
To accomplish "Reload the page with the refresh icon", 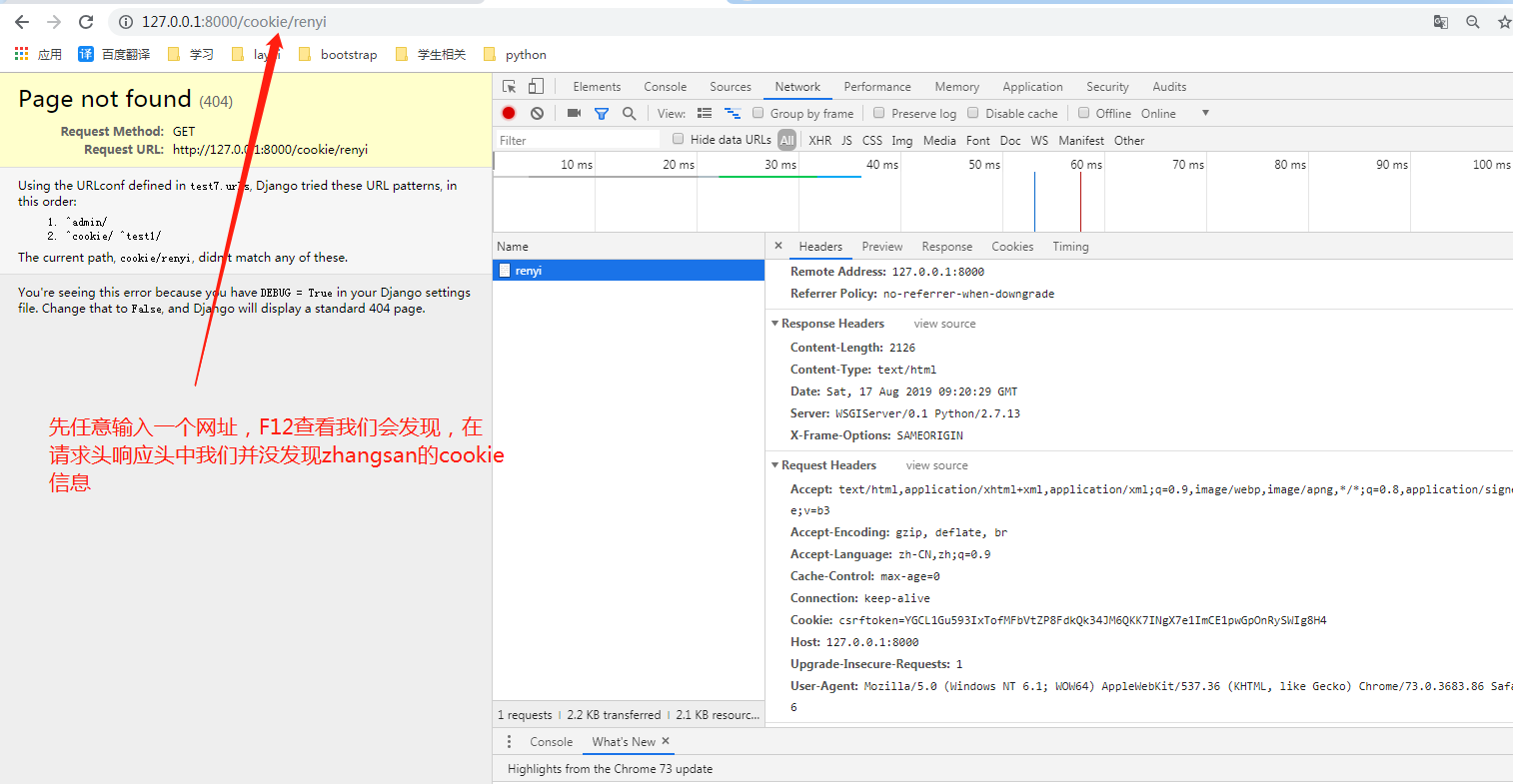I will tap(86, 22).
